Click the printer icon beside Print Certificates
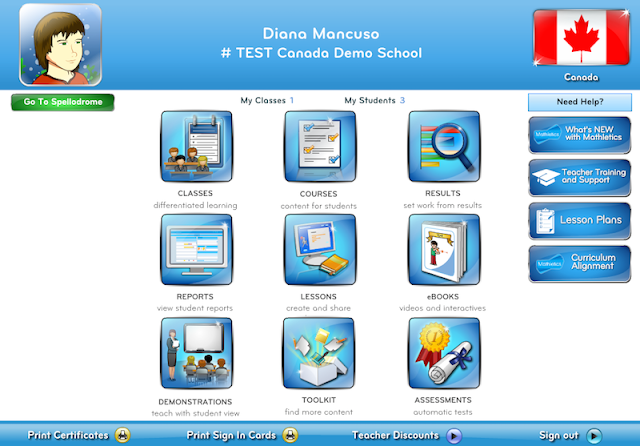 [122, 435]
